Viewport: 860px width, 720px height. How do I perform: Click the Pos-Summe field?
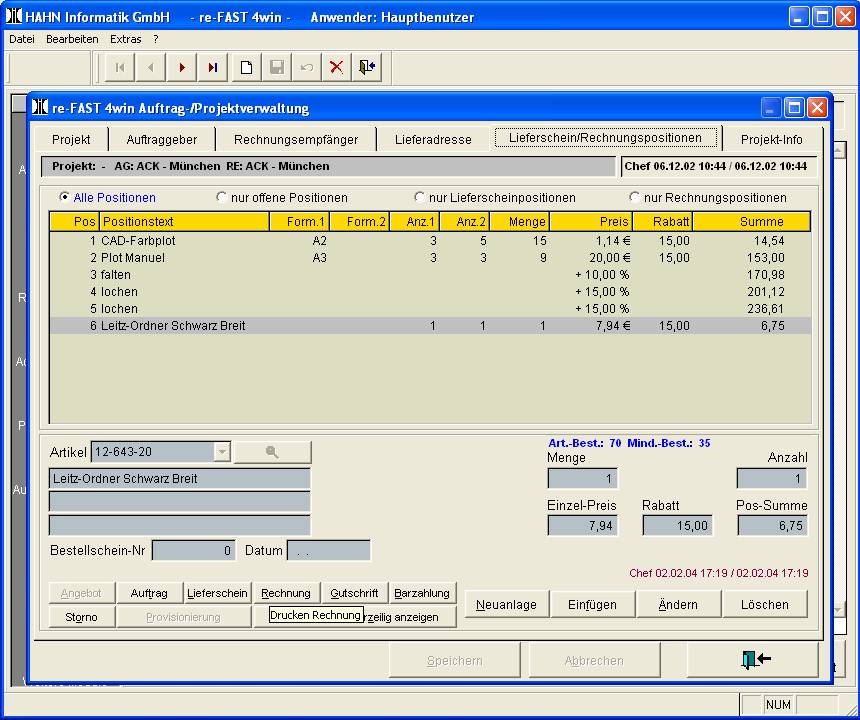(x=772, y=525)
